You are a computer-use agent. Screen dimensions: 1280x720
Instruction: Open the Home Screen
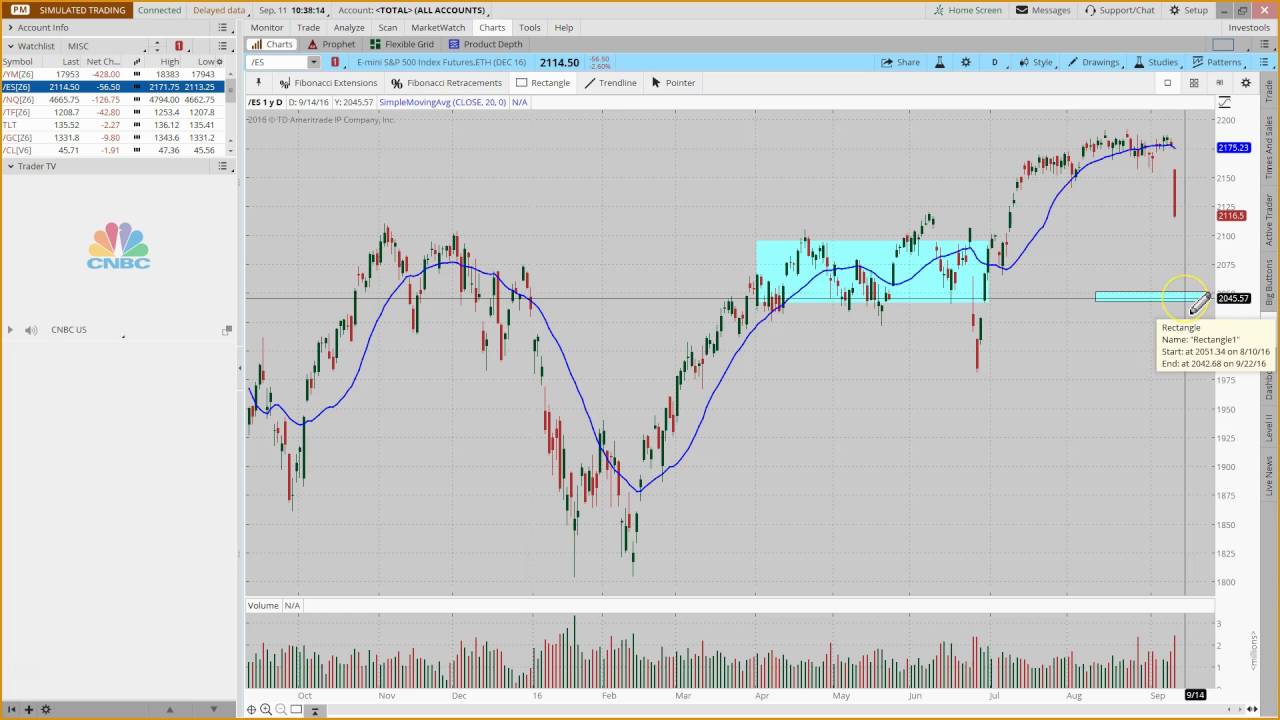[x=967, y=10]
